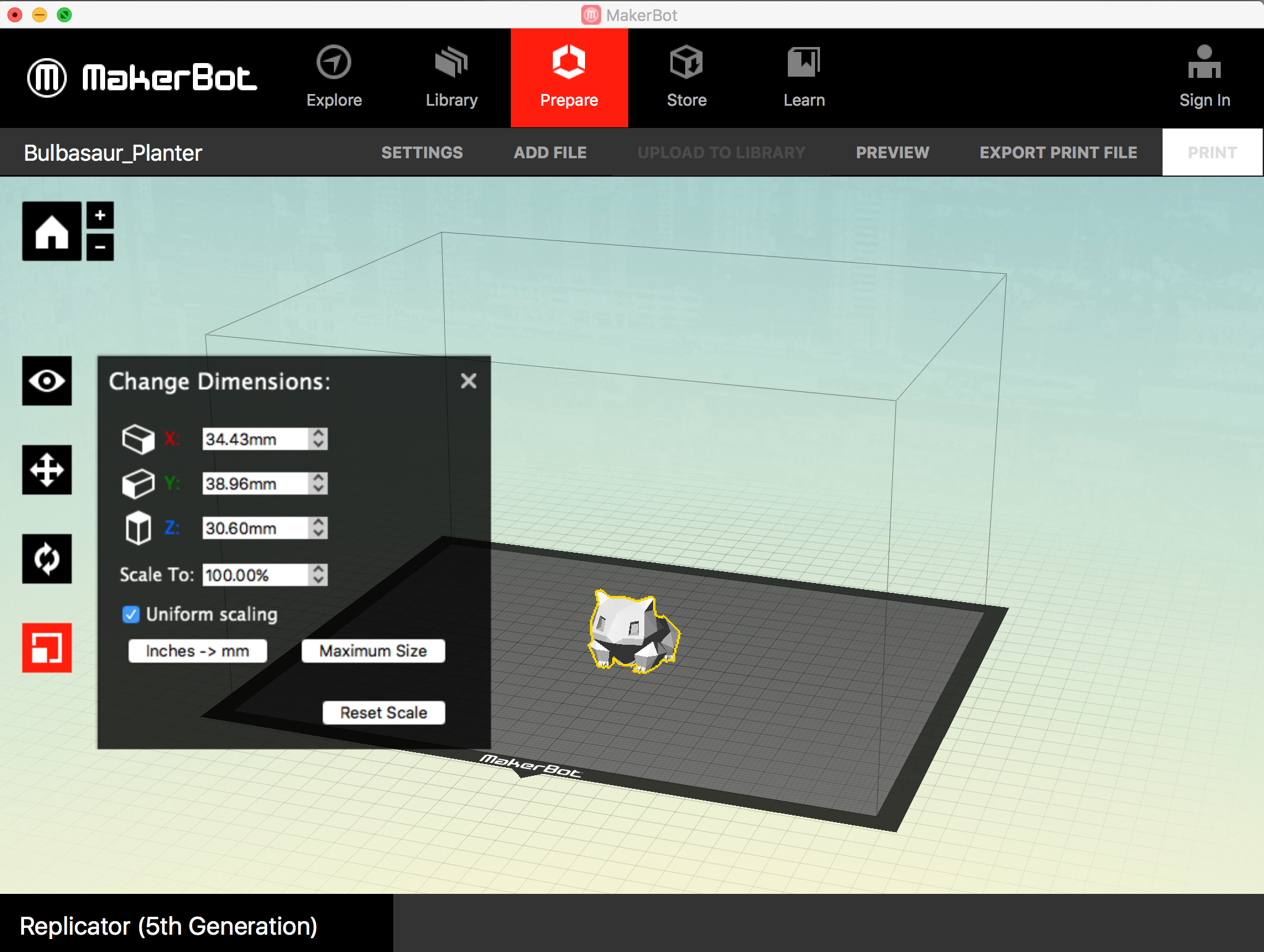This screenshot has width=1264, height=952.
Task: Select the Move tool arrows icon
Action: tap(47, 470)
